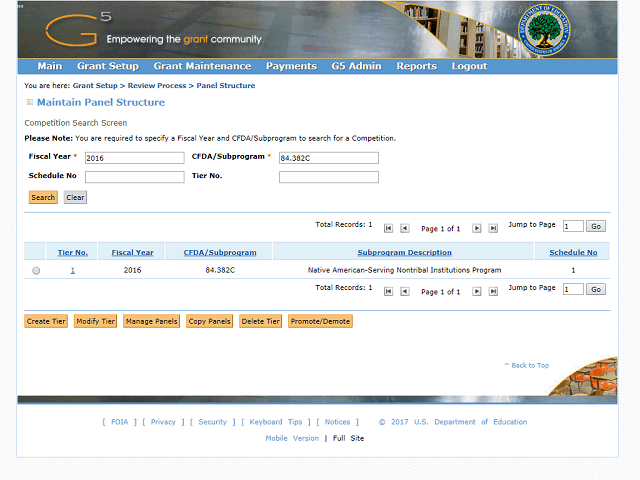Open the Reports menu
Screen dimensions: 640x480
[416, 66]
